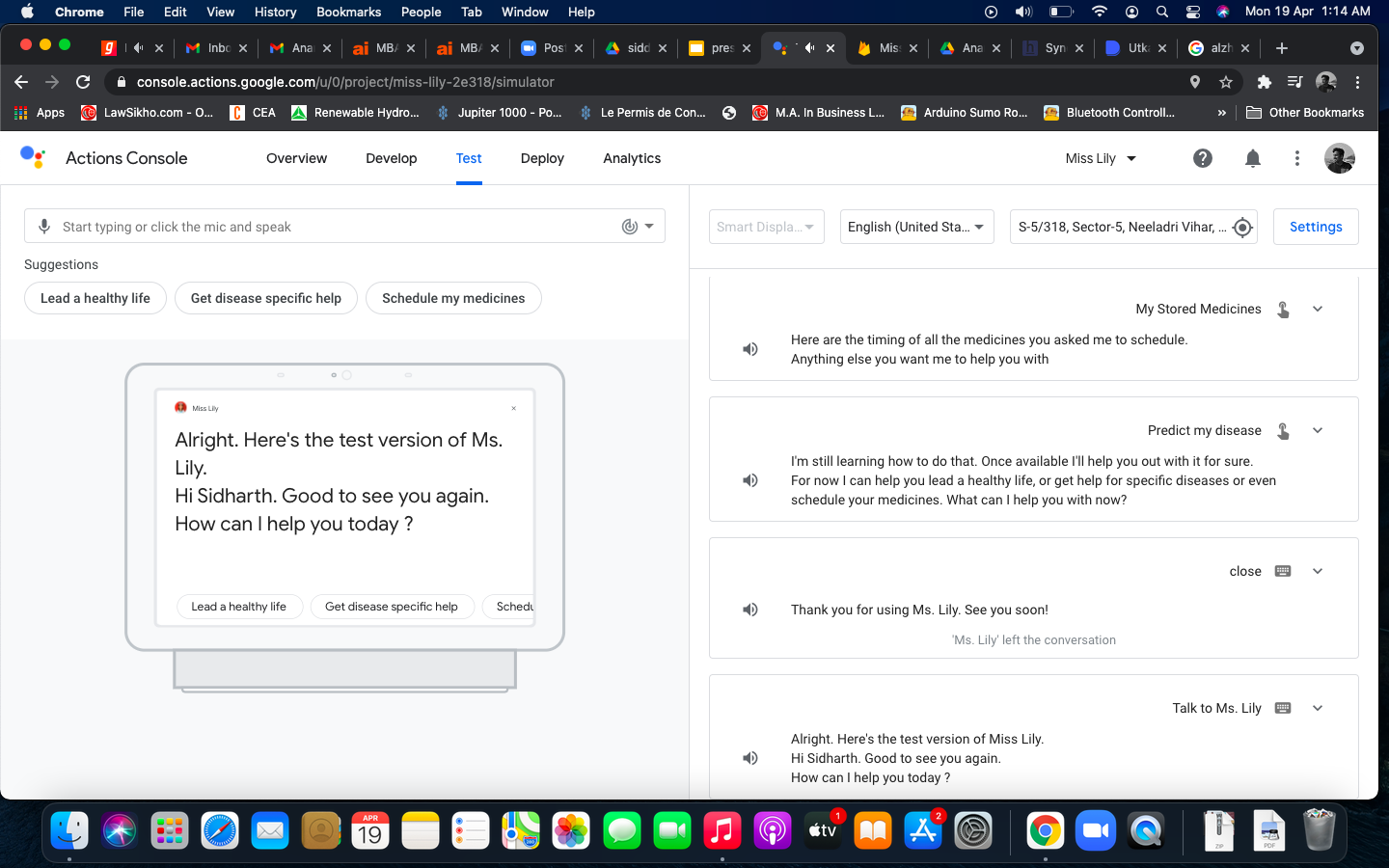The image size is (1389, 868).
Task: Open the input mode selector icon dropdown
Action: [638, 227]
